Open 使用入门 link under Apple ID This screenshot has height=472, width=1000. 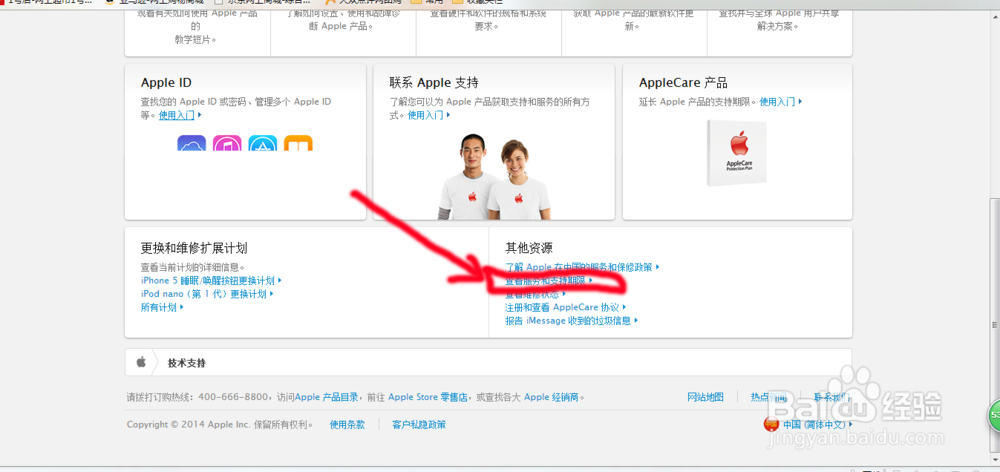click(177, 115)
